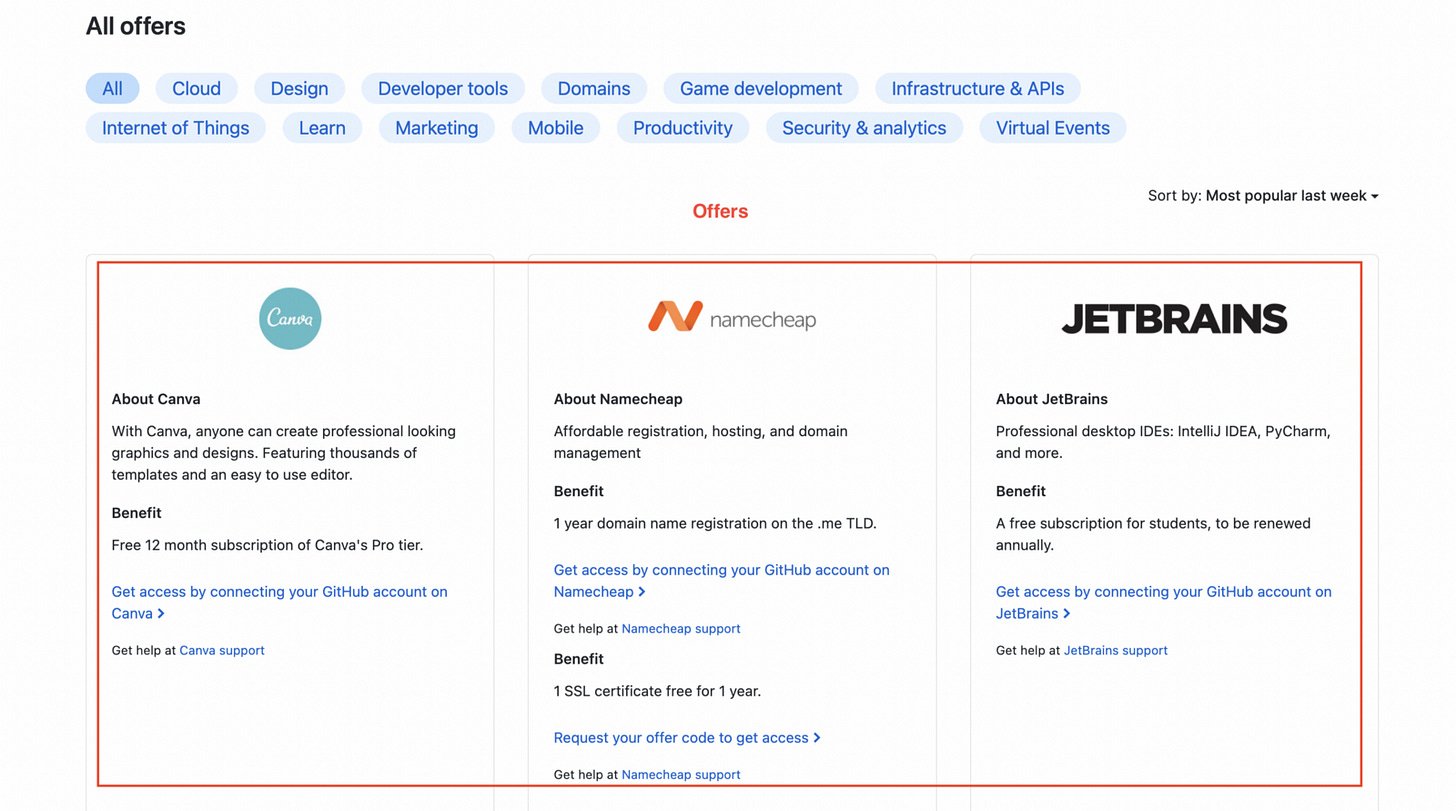1456x811 pixels.
Task: Show Developer tools offers
Action: tap(443, 88)
